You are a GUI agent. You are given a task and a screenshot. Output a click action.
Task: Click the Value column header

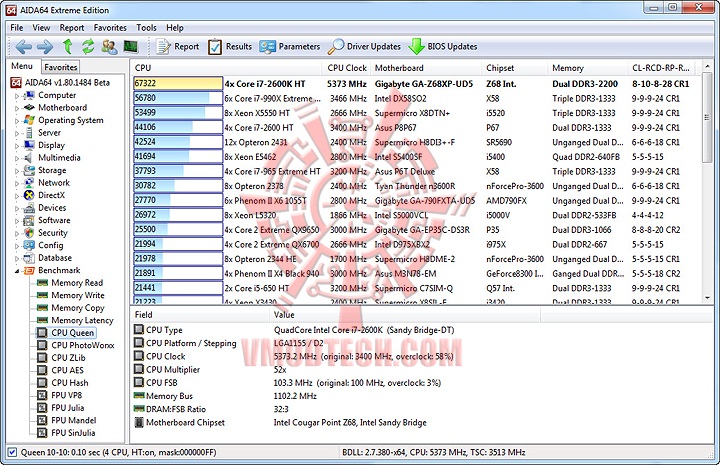click(x=404, y=314)
